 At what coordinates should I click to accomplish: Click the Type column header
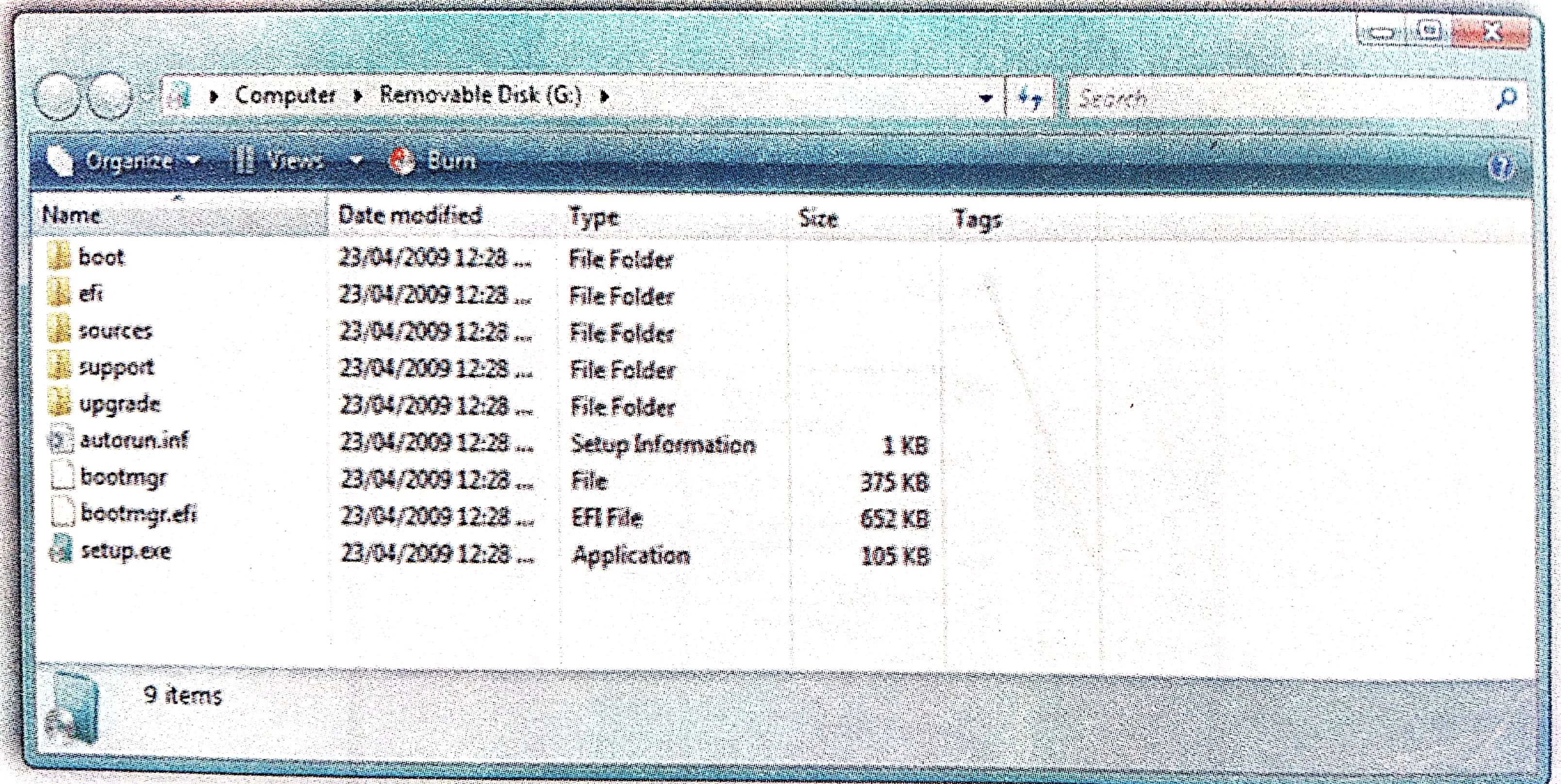pos(594,217)
